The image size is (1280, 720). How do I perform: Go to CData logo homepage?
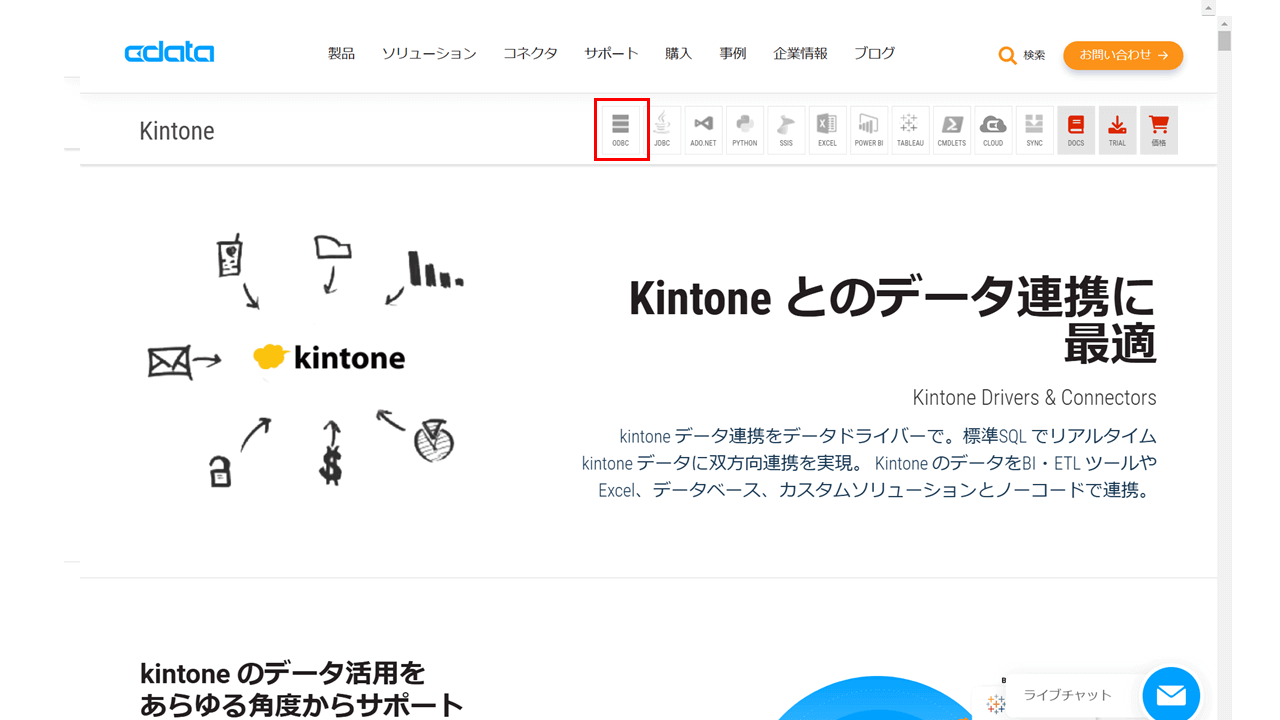click(169, 54)
